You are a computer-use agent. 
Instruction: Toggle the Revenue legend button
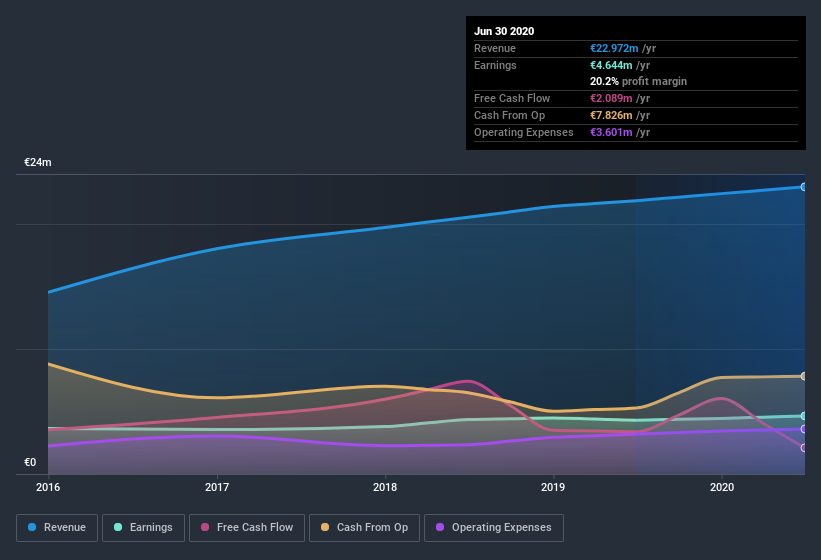(x=57, y=528)
